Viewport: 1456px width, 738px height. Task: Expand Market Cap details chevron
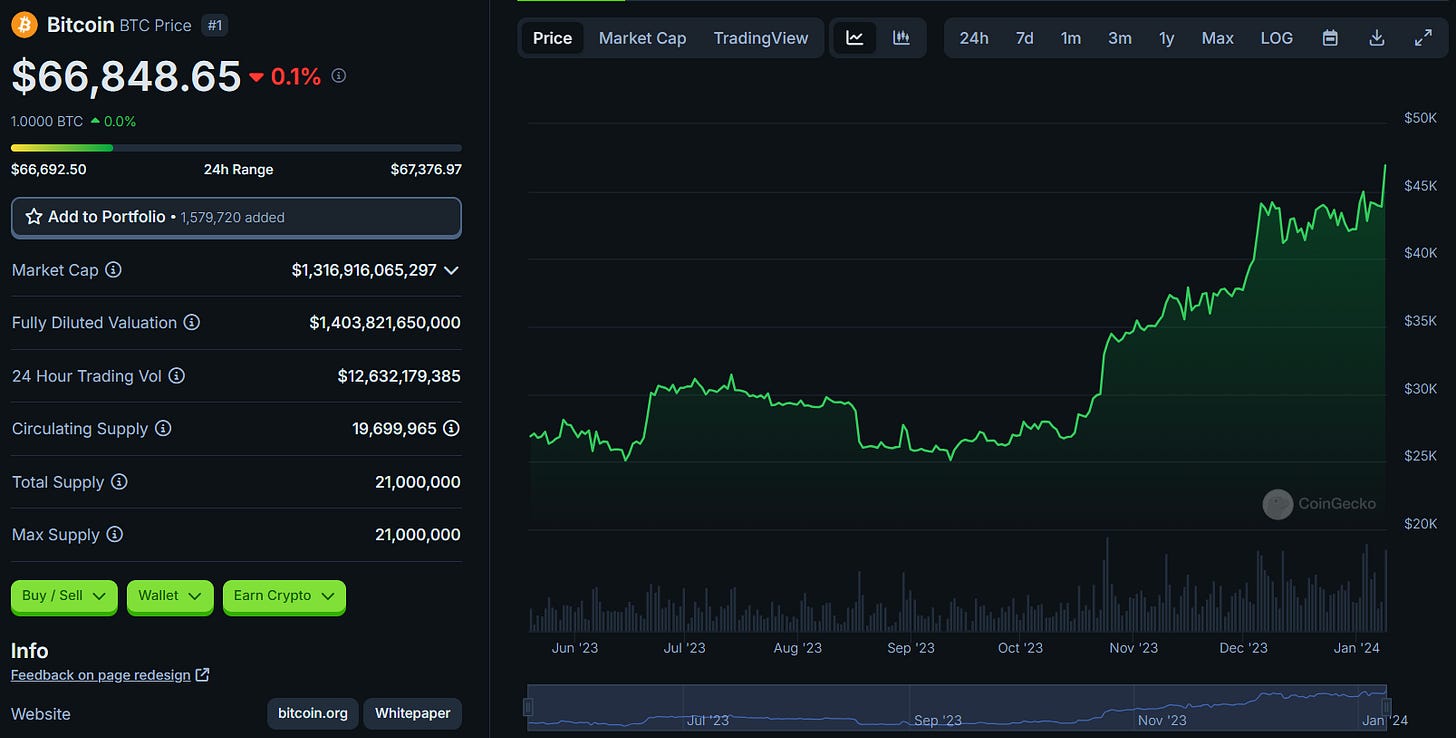[x=451, y=270]
